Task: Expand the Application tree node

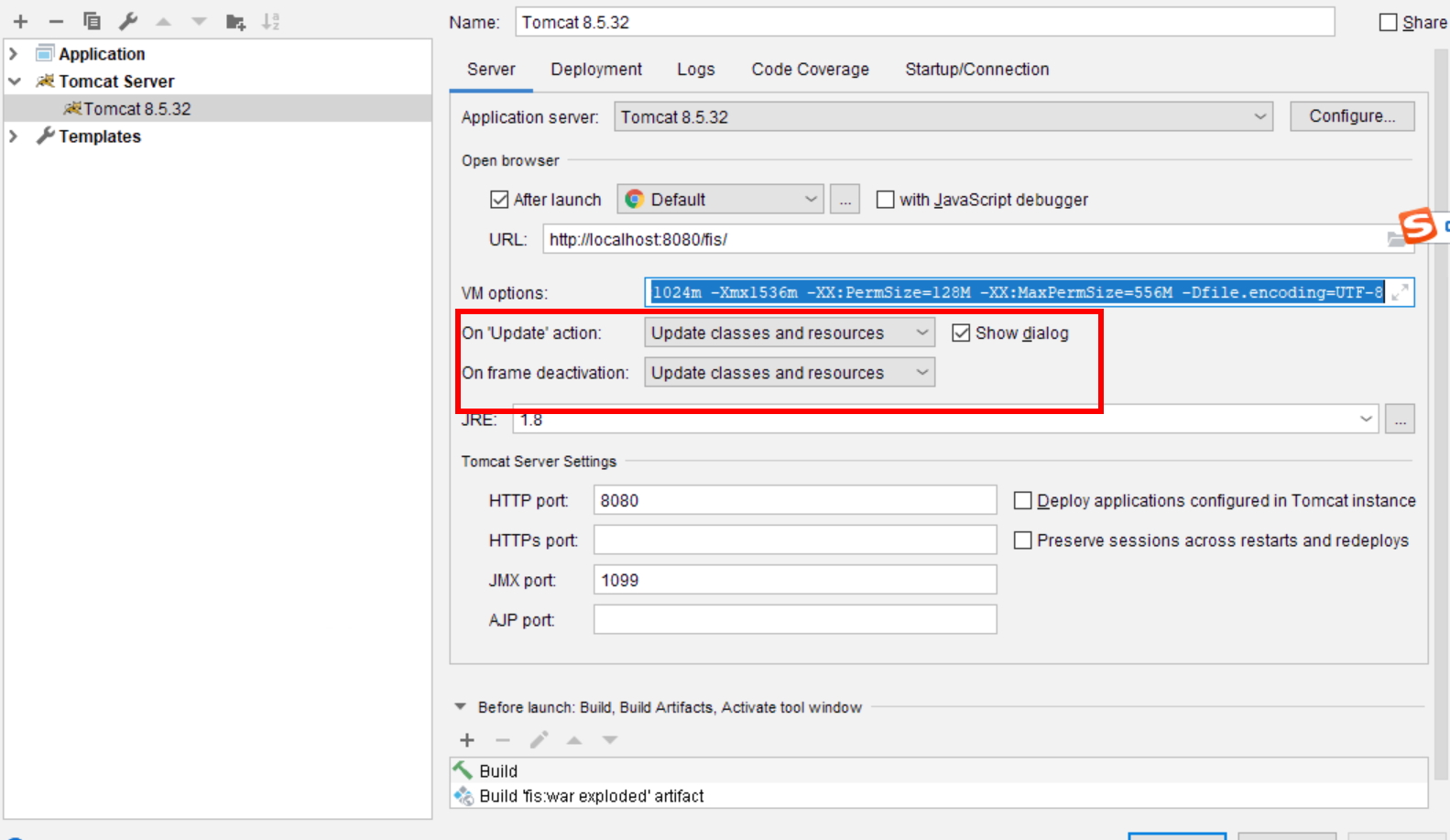Action: click(x=13, y=54)
